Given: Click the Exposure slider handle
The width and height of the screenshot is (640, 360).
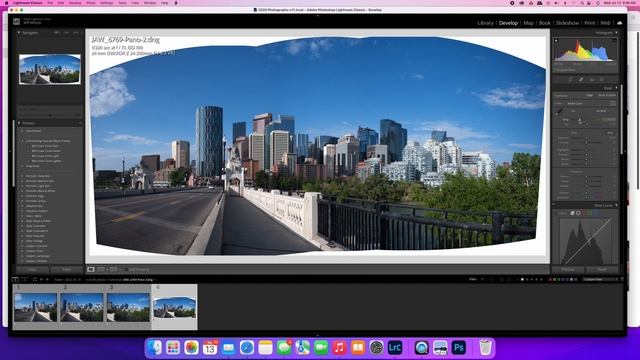Looking at the screenshot, I should (586, 138).
